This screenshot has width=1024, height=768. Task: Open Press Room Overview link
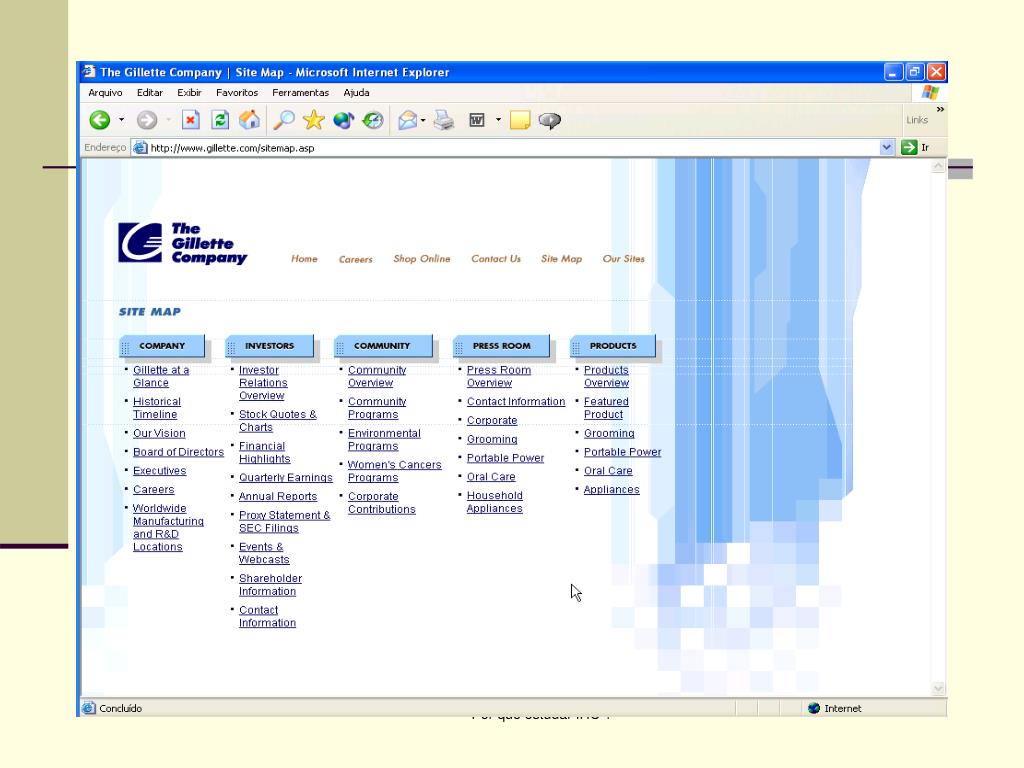(x=499, y=377)
